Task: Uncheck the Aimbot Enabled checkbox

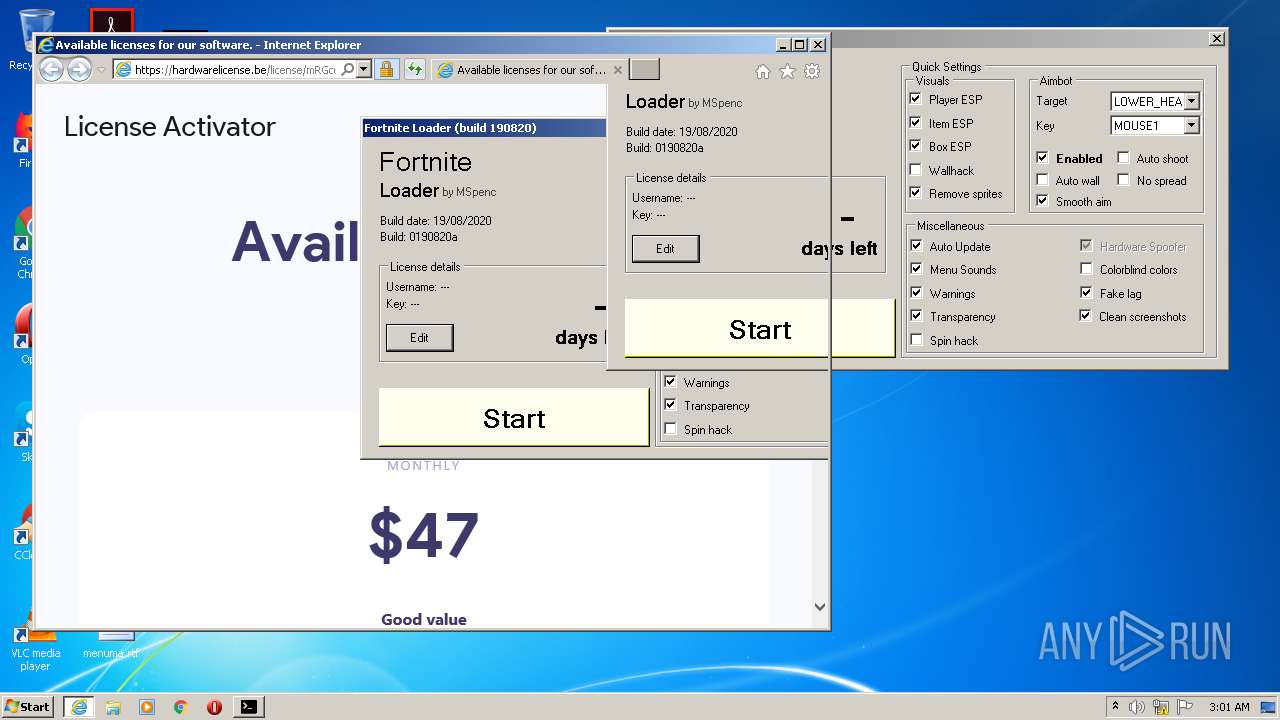Action: coord(1042,158)
